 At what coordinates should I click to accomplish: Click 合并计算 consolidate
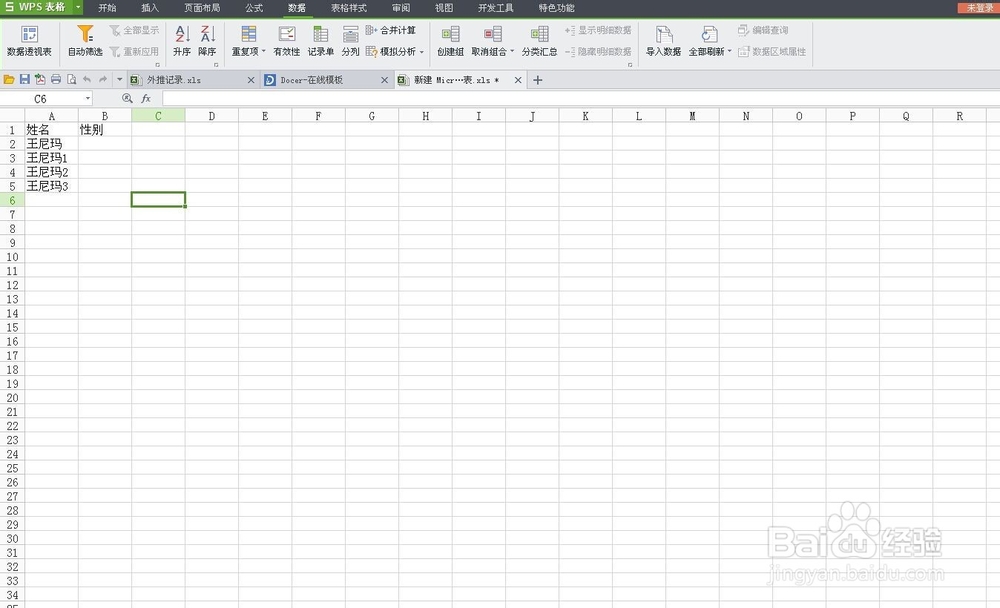tap(390, 30)
